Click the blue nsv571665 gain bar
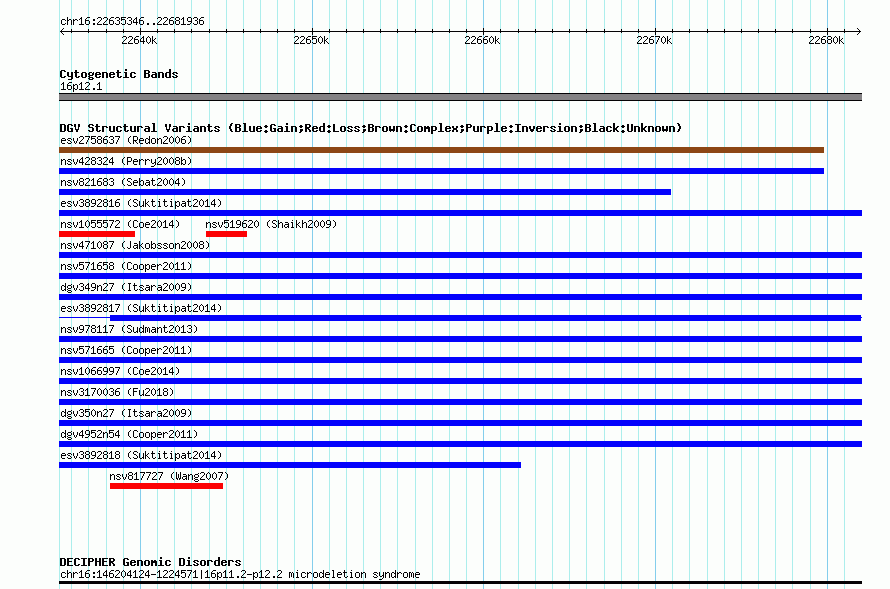This screenshot has width=890, height=589. pyautogui.click(x=460, y=360)
